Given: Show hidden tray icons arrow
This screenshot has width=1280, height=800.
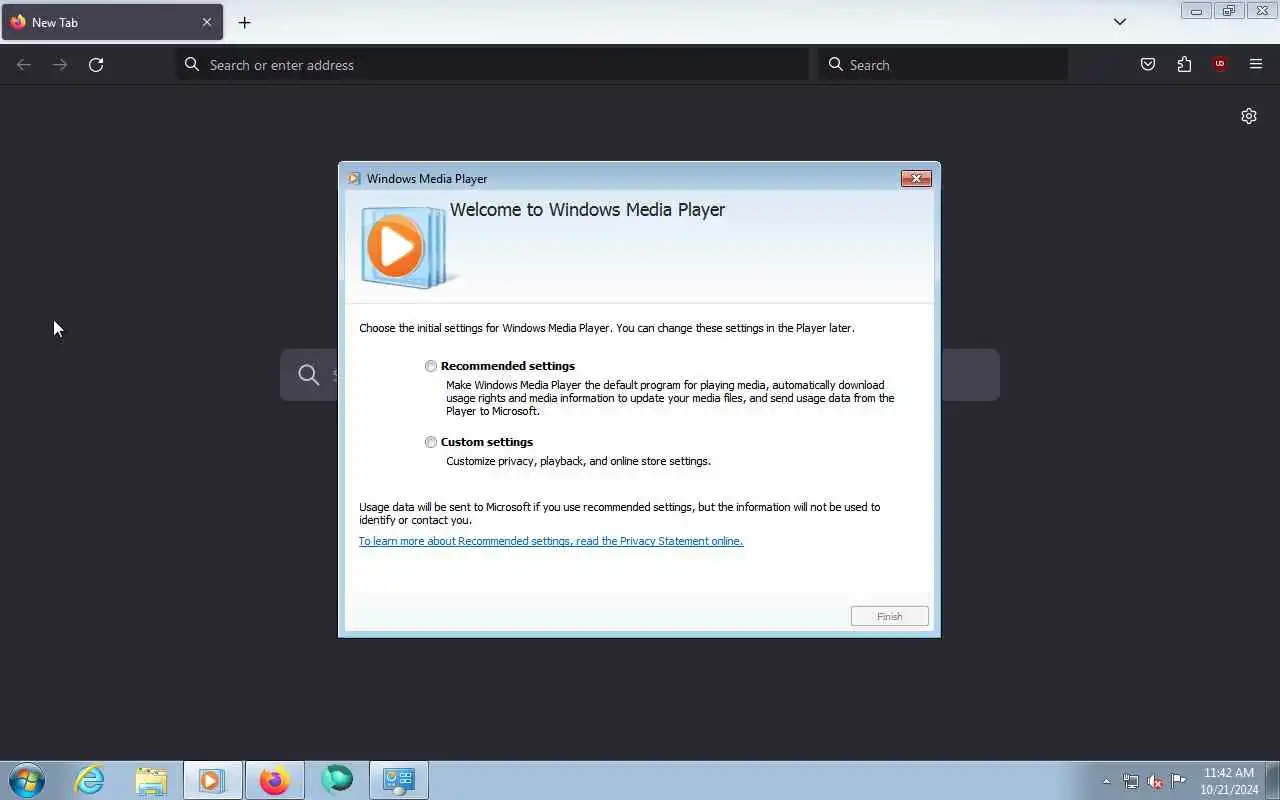Looking at the screenshot, I should tap(1106, 782).
